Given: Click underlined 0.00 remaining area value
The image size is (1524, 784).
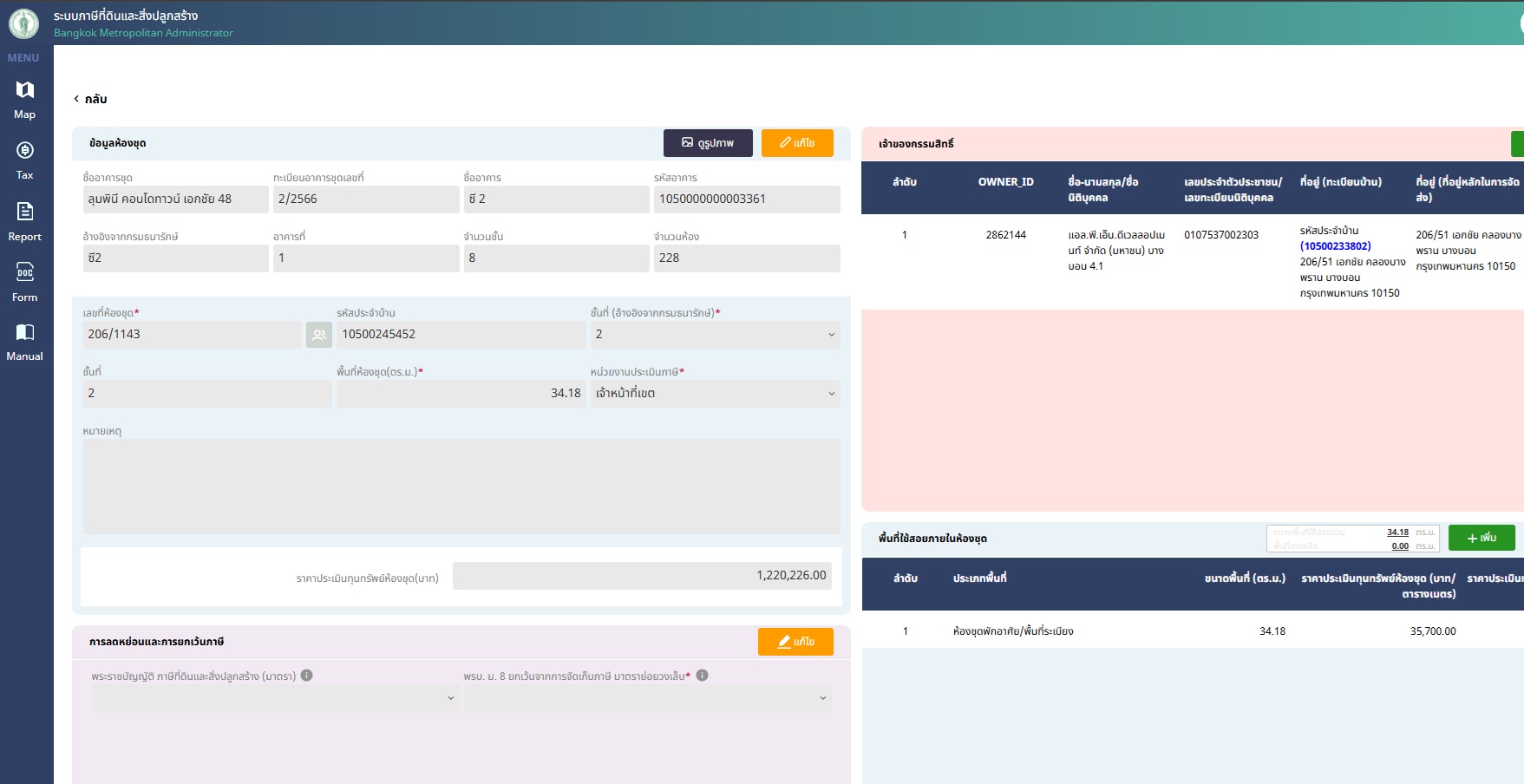Looking at the screenshot, I should pyautogui.click(x=1400, y=546).
